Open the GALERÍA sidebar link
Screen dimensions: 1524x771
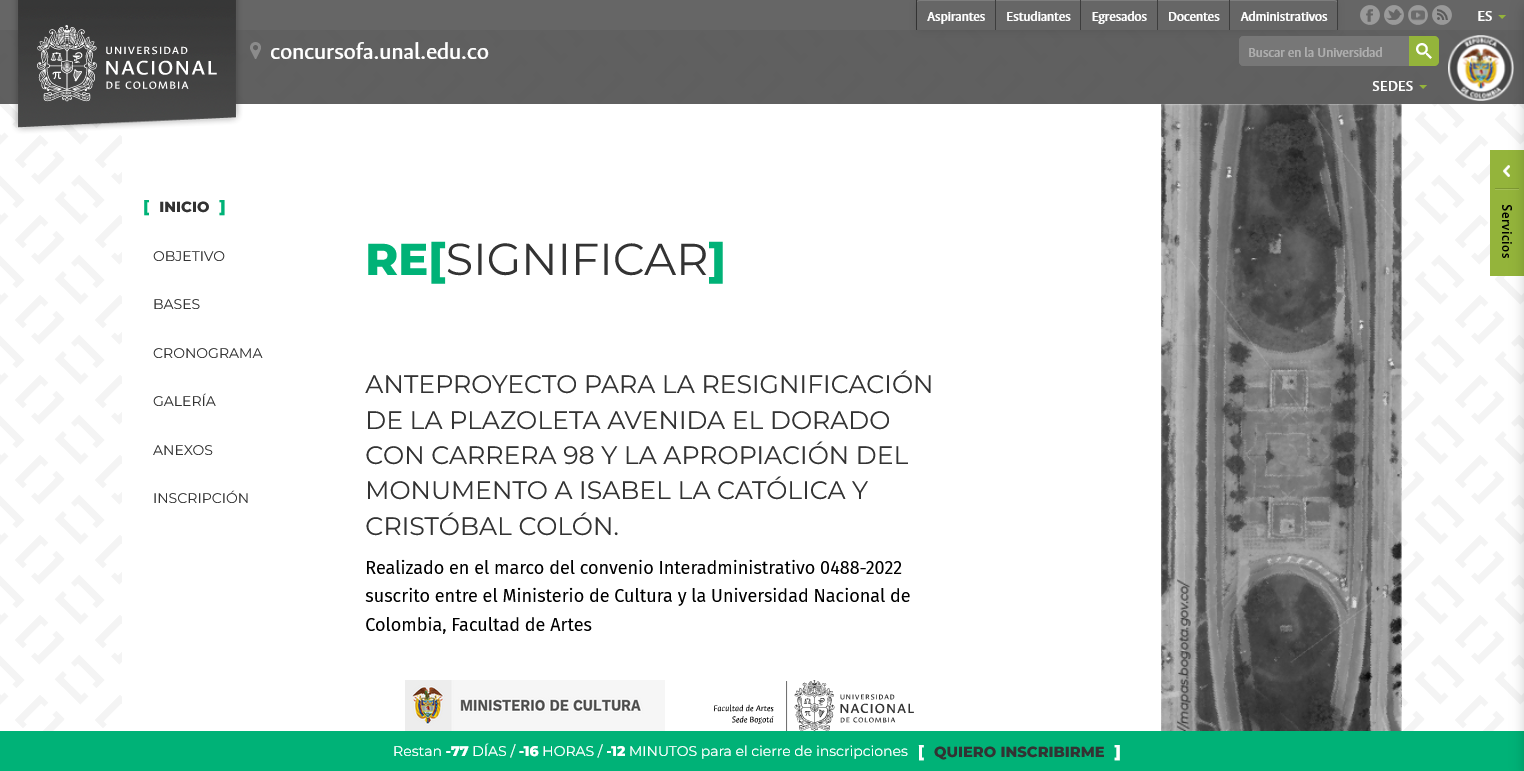coord(184,401)
